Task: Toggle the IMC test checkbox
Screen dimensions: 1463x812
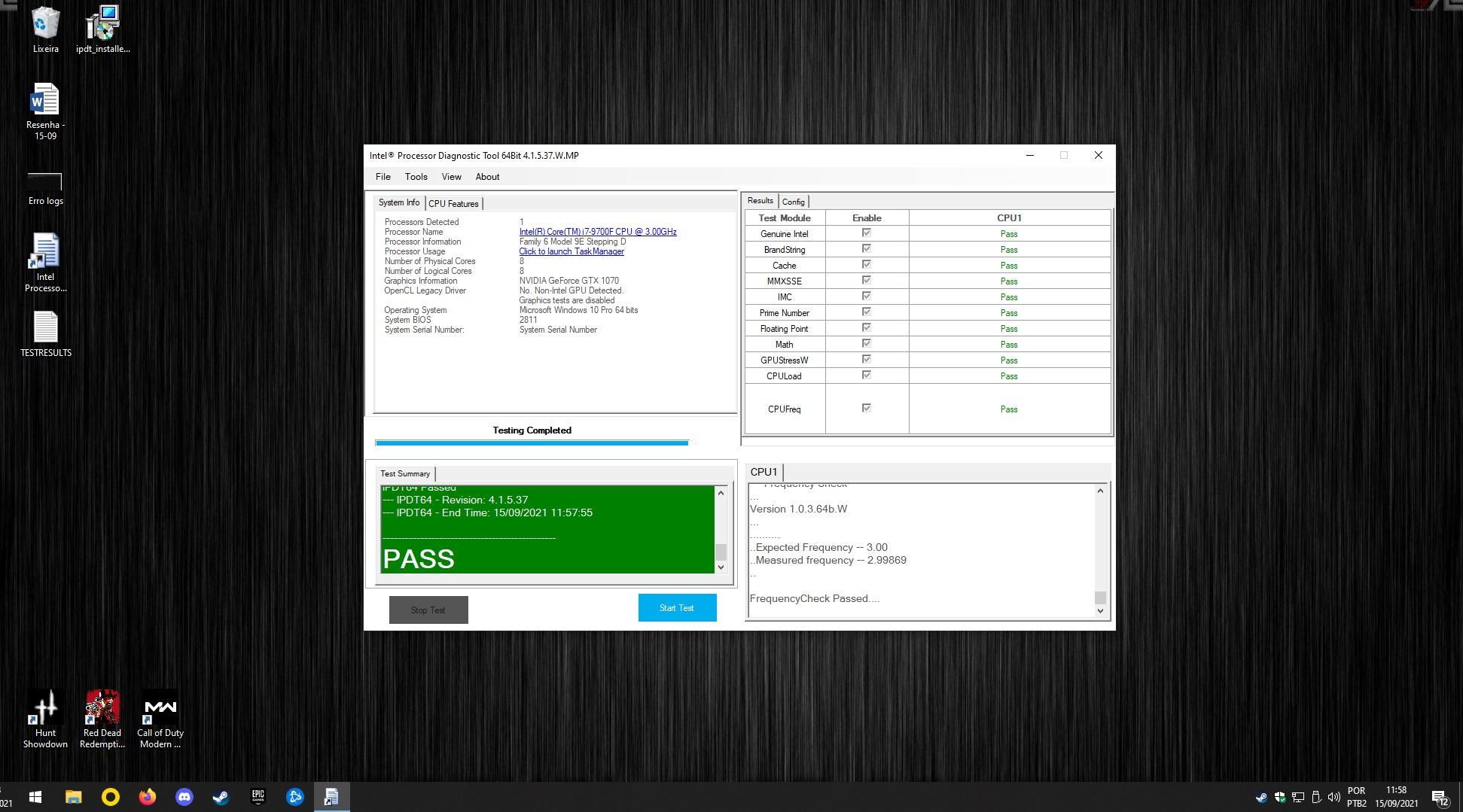Action: (866, 297)
